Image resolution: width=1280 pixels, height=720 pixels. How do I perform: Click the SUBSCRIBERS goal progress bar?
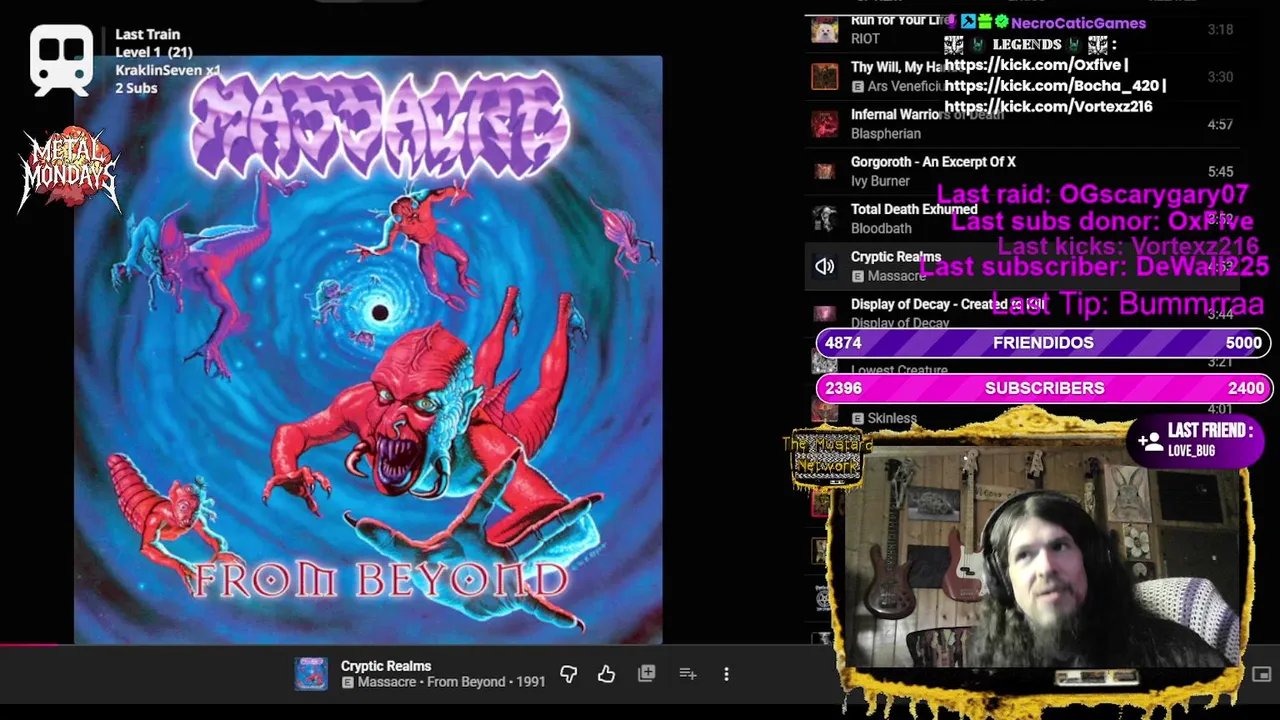[1044, 388]
